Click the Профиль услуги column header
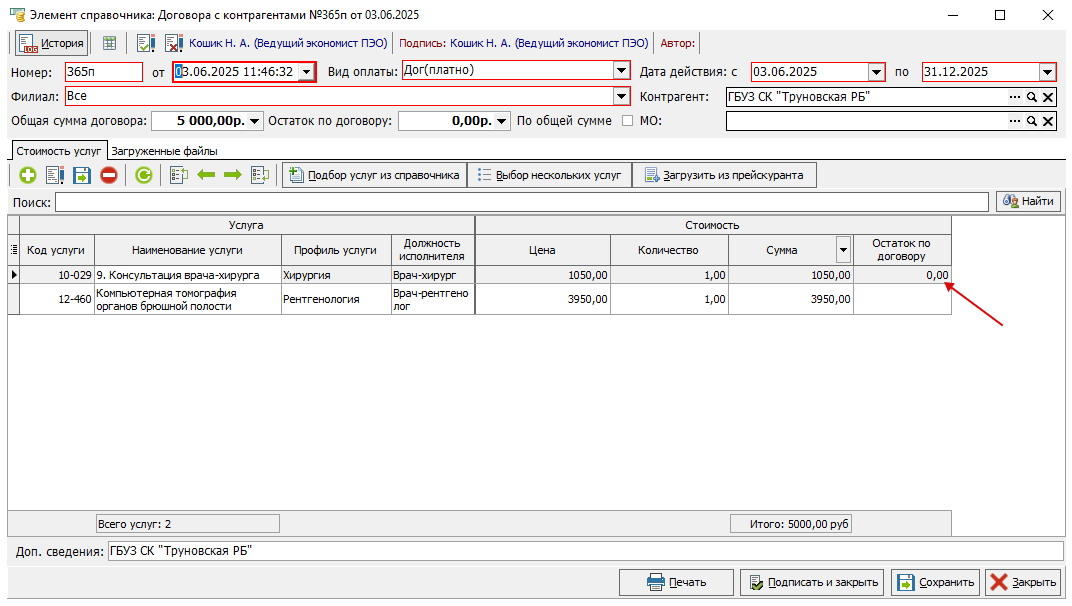Image resolution: width=1072 pixels, height=606 pixels. (336, 250)
